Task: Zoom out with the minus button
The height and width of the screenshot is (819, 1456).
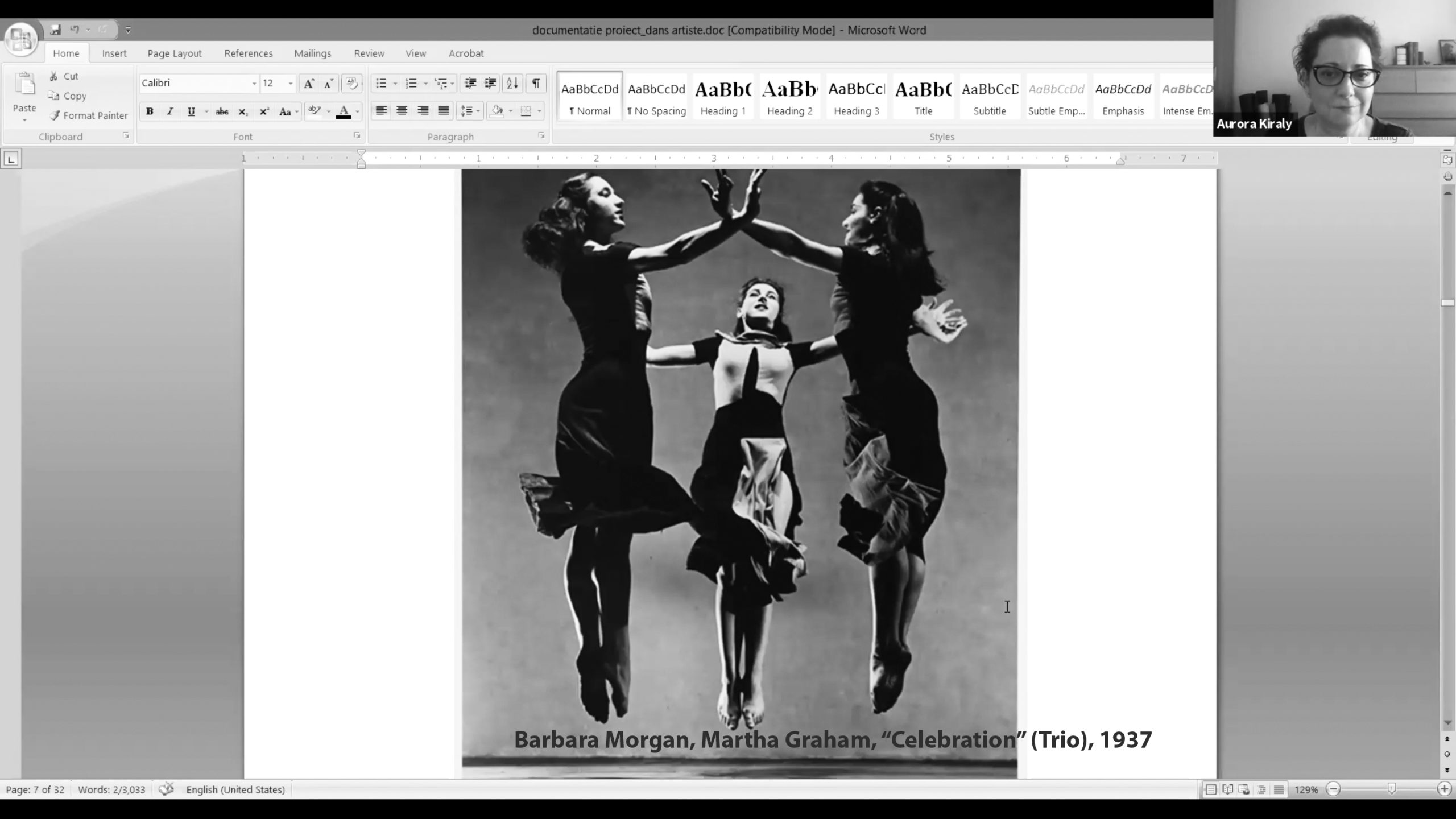Action: pyautogui.click(x=1333, y=789)
